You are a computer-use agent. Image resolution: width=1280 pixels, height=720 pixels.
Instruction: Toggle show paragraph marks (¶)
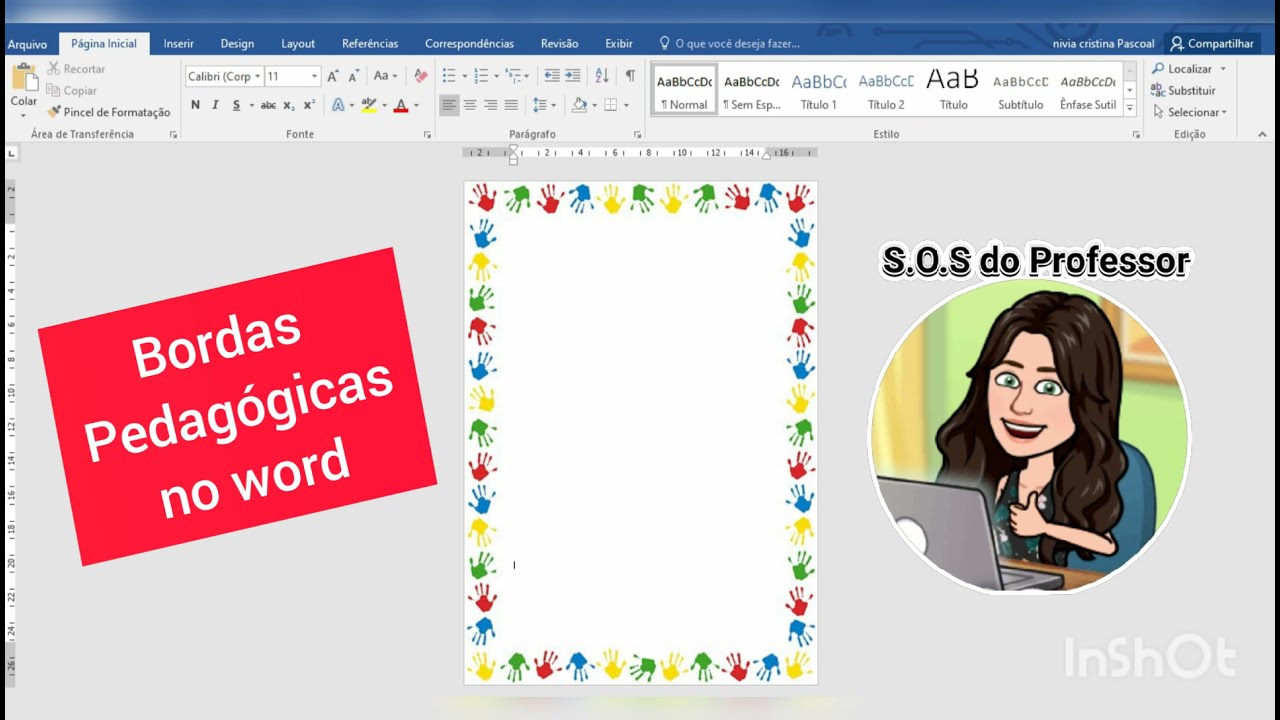click(x=630, y=76)
